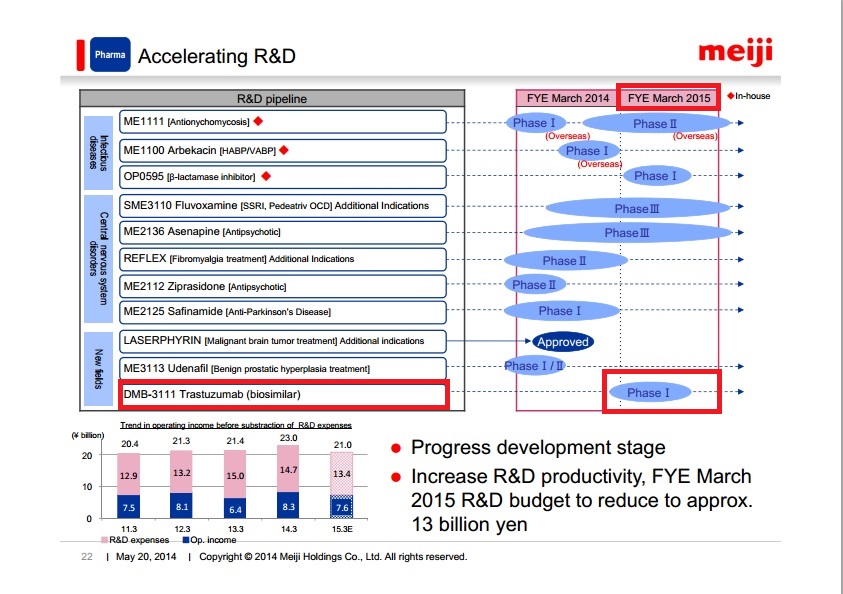Click the blue Pharma badge icon
843x594 pixels.
click(110, 55)
